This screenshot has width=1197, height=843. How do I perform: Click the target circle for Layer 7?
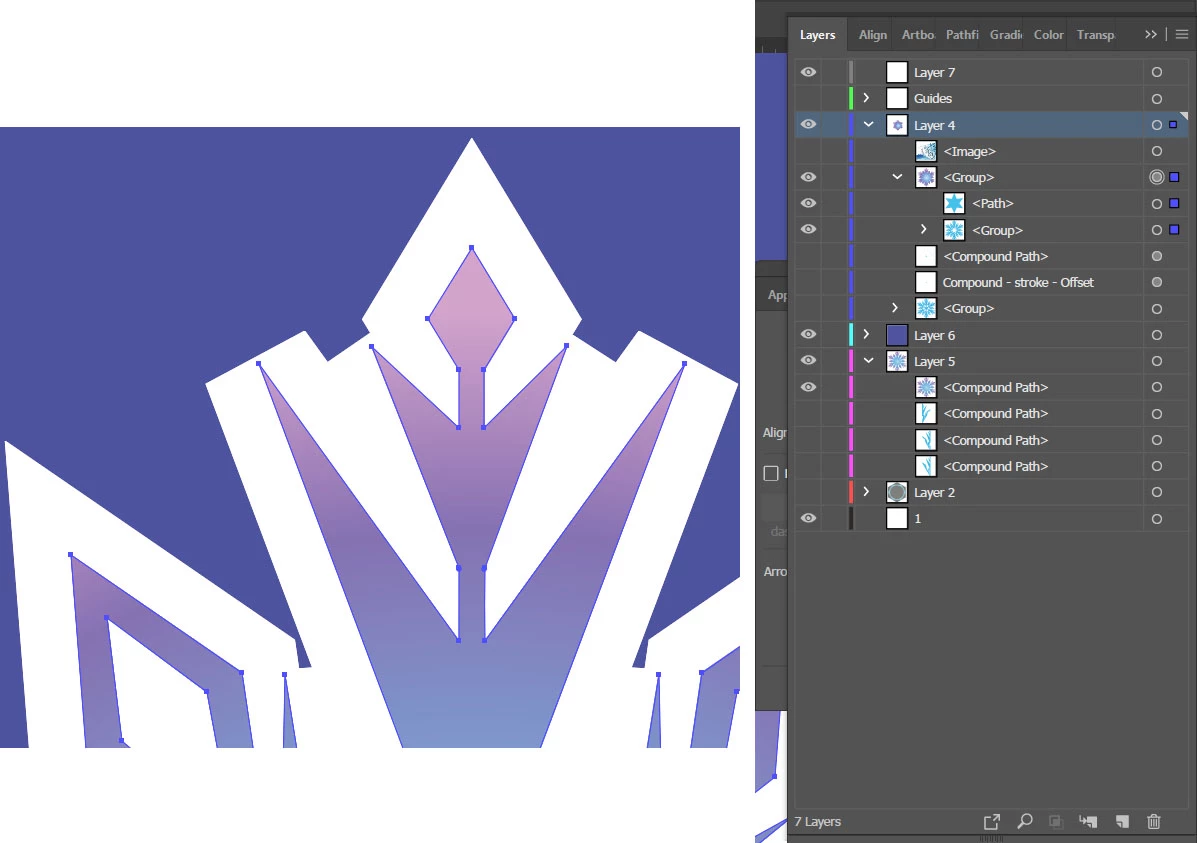point(1157,73)
